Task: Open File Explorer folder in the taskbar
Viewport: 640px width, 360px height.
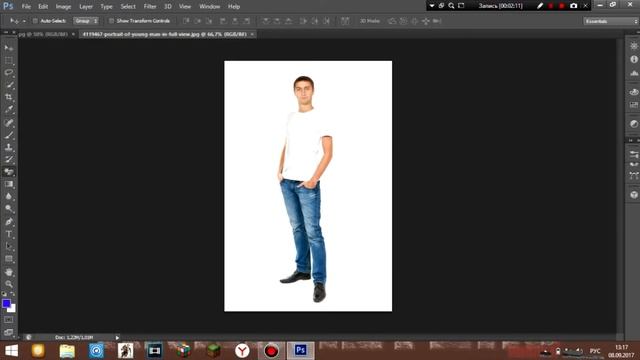Action: tap(67, 351)
